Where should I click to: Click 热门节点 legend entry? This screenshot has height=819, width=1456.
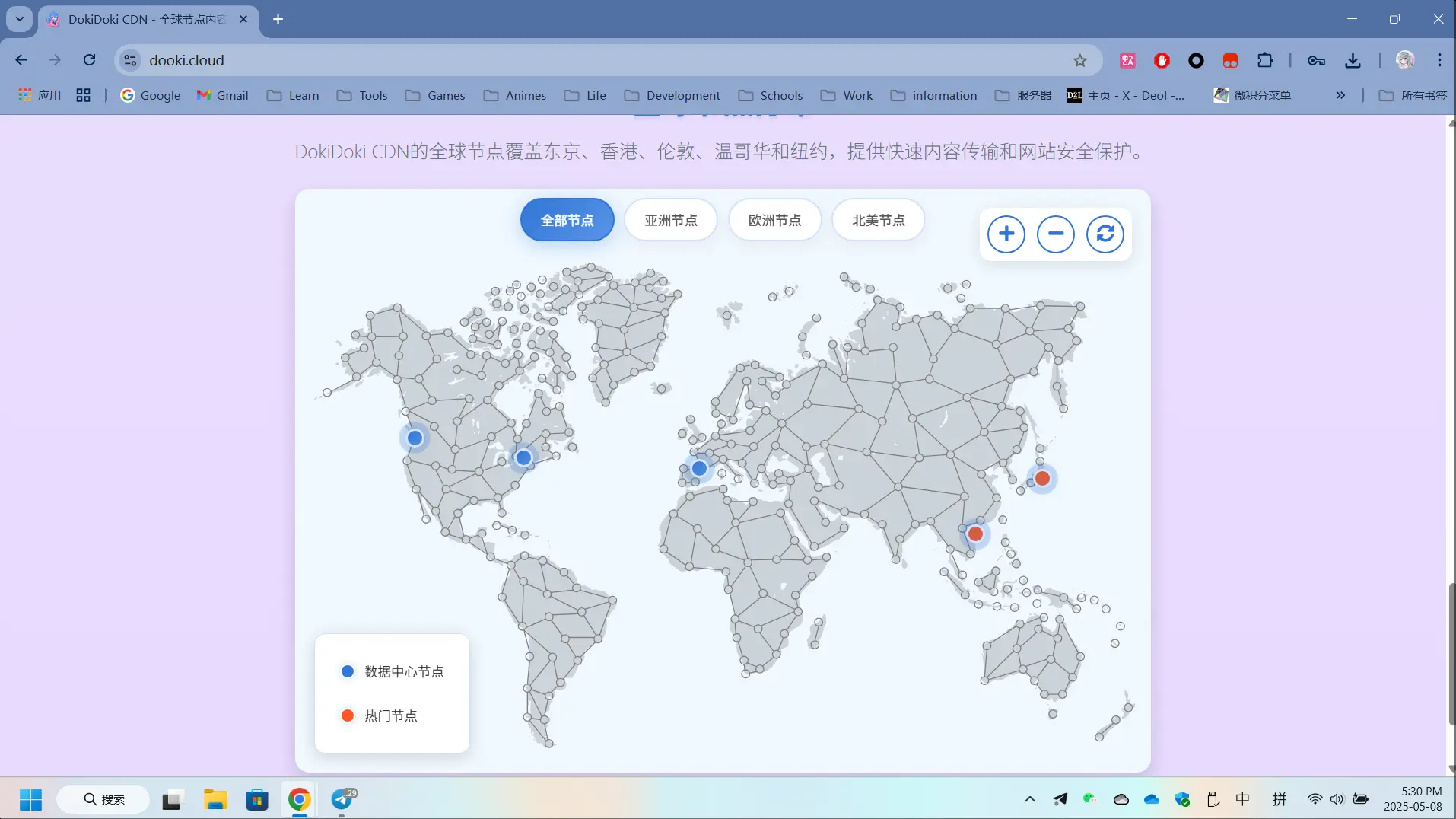[x=379, y=715]
